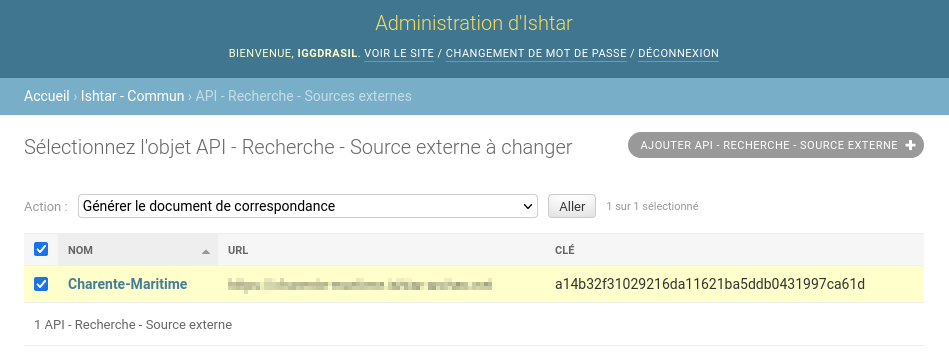Open Ishtar - Commun breadcrumb link
The image size is (949, 363).
(133, 96)
